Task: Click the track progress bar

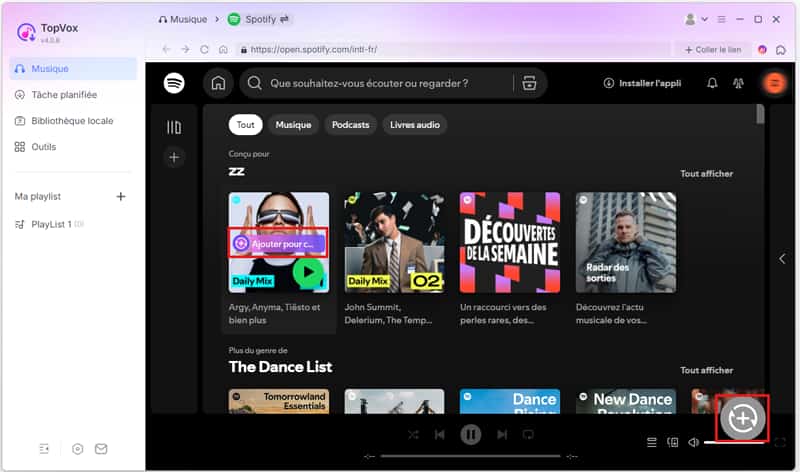Action: coord(470,456)
